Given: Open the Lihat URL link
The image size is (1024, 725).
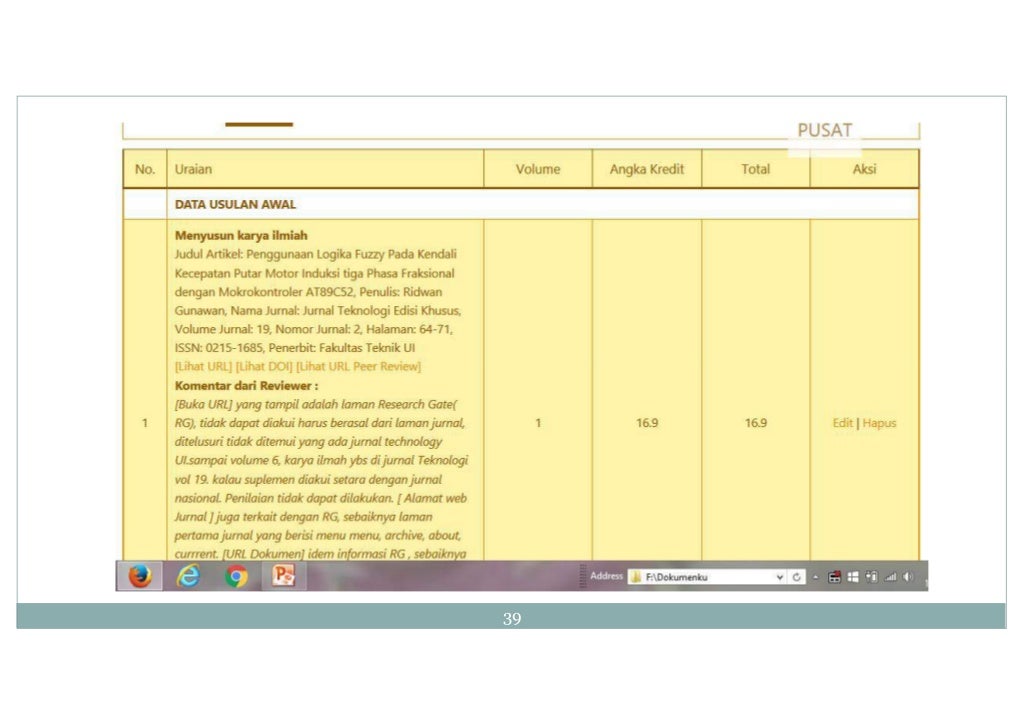Looking at the screenshot, I should pyautogui.click(x=203, y=366).
